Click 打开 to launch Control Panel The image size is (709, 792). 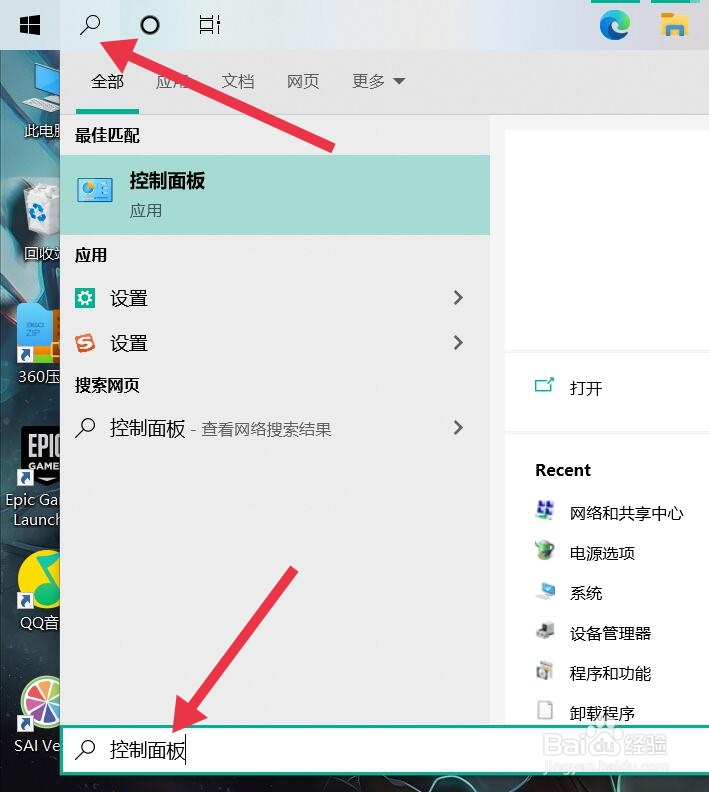(586, 388)
